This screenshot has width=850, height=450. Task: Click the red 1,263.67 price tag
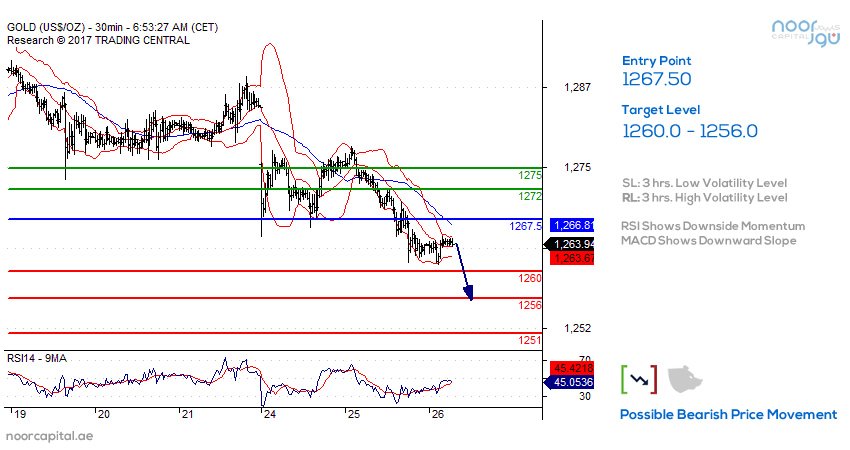coord(572,258)
